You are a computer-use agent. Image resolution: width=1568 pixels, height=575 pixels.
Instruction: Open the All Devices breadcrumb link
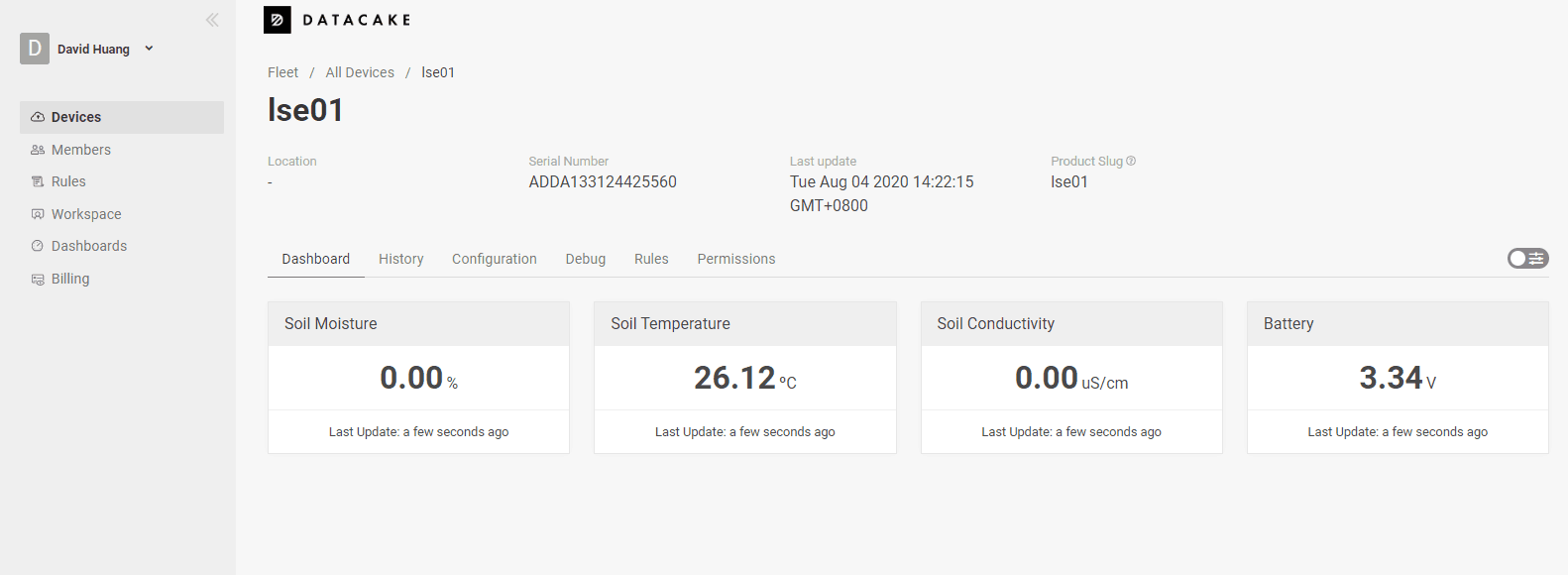tap(360, 72)
